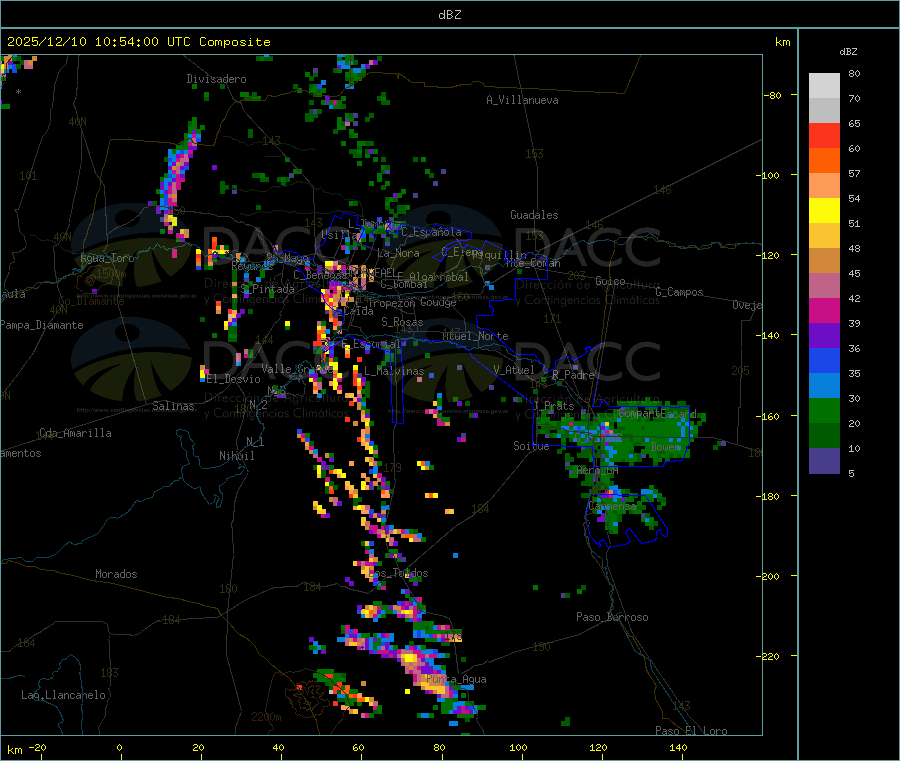Click the bright green 20-30 dBZ swatch
This screenshot has height=761, width=900.
824,410
